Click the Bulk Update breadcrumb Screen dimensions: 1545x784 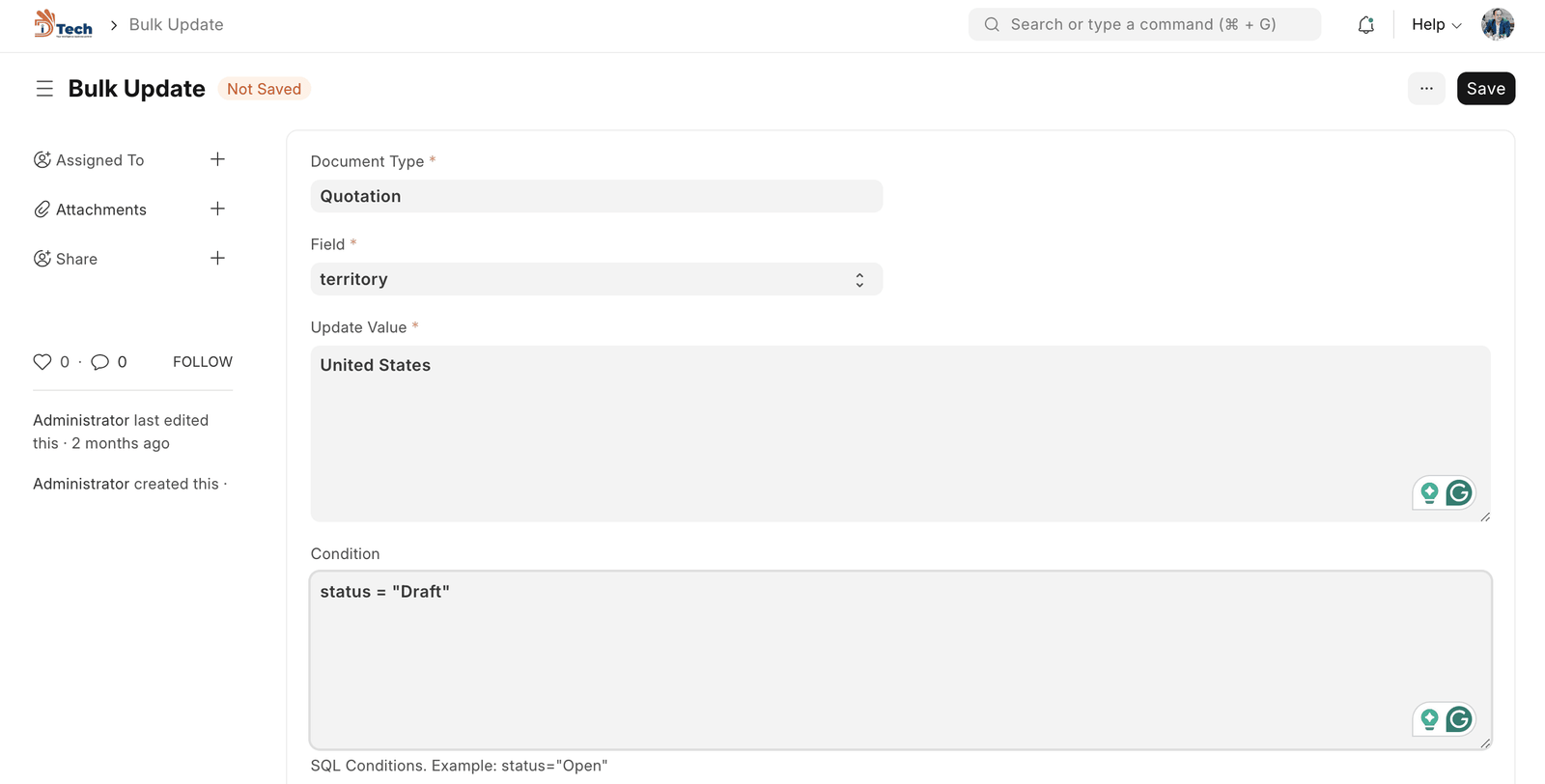pyautogui.click(x=176, y=25)
